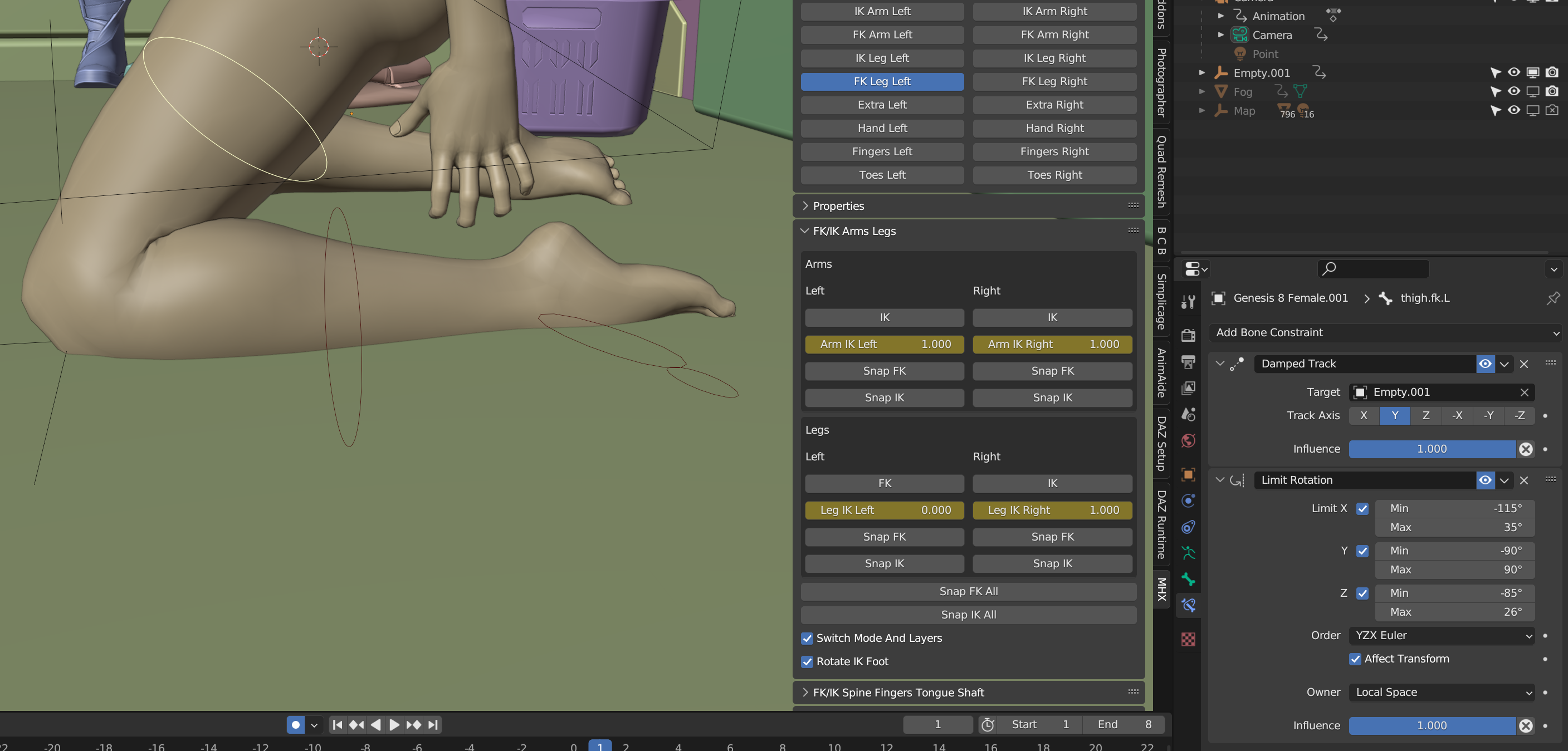
Task: Switch to the AnimAide sidebar tab
Action: pyautogui.click(x=1161, y=372)
